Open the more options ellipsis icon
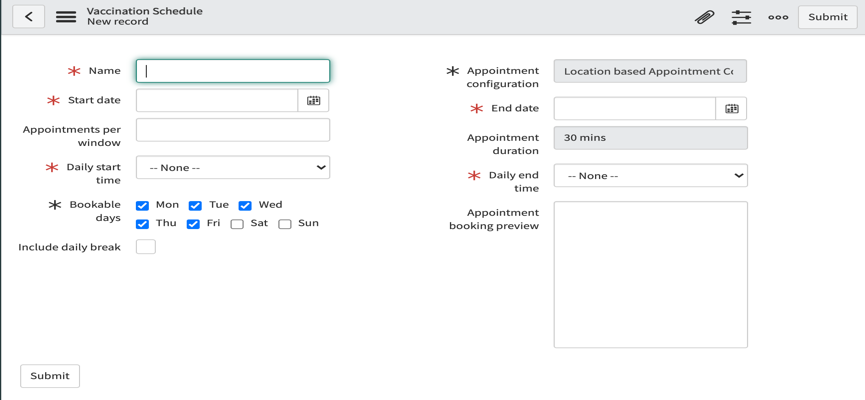The width and height of the screenshot is (865, 400). [778, 17]
